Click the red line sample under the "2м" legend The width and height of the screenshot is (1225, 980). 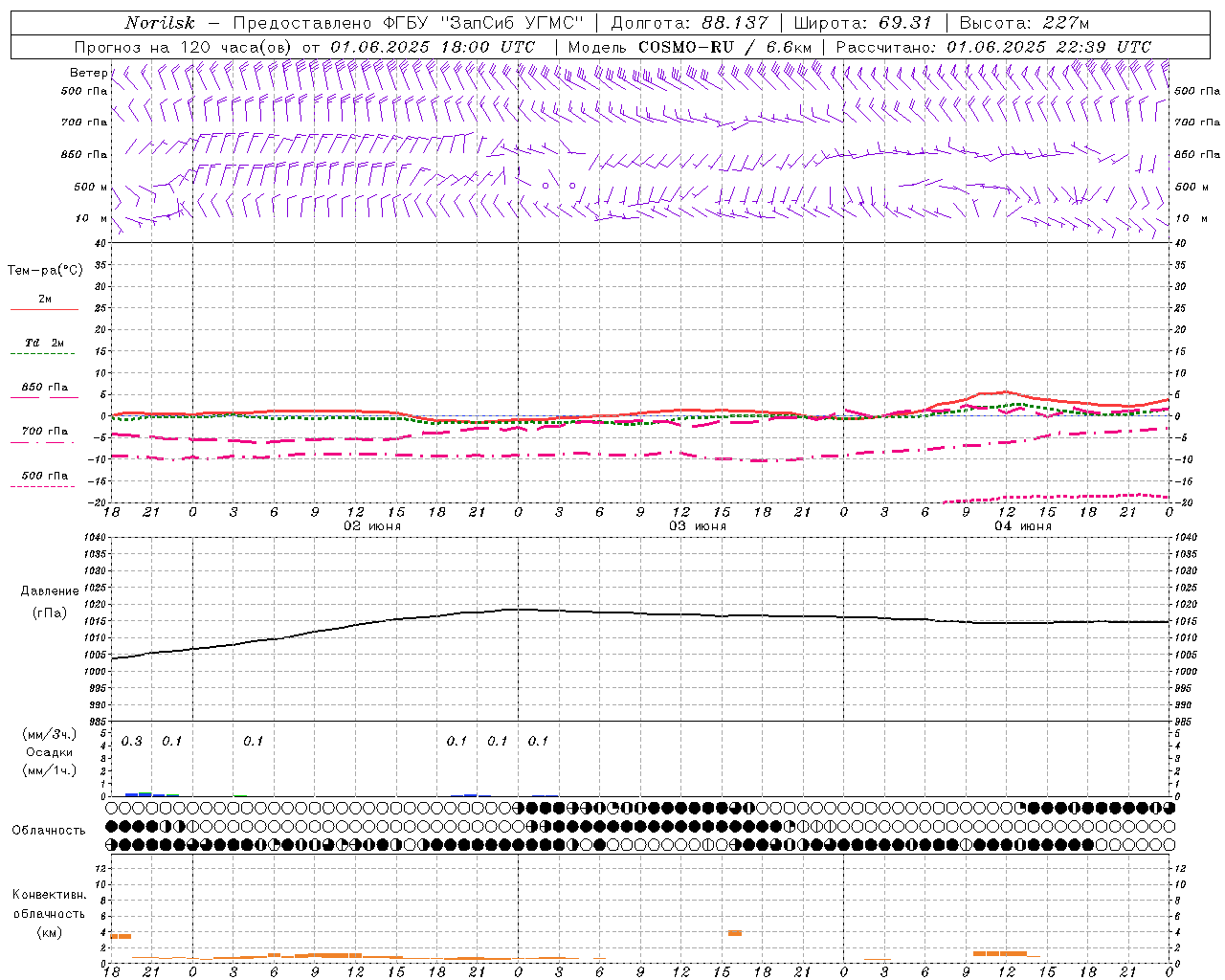point(44,310)
